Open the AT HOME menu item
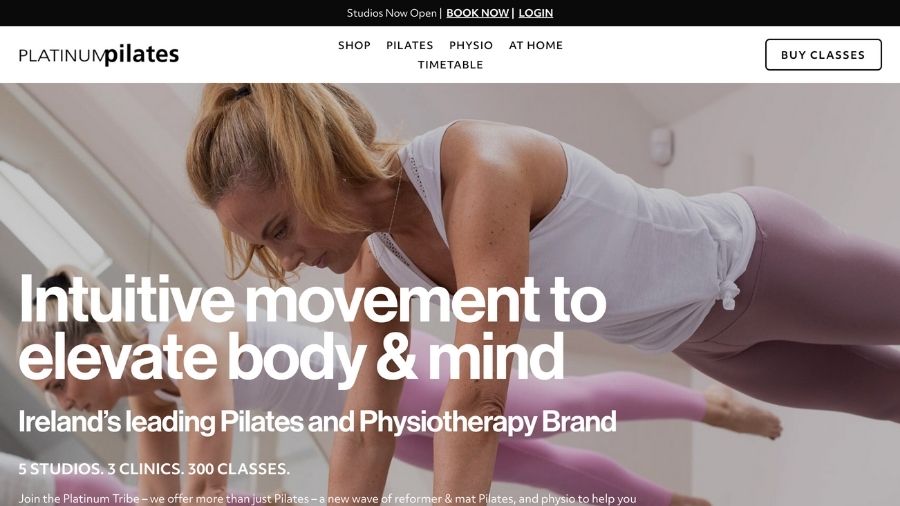 [x=536, y=45]
